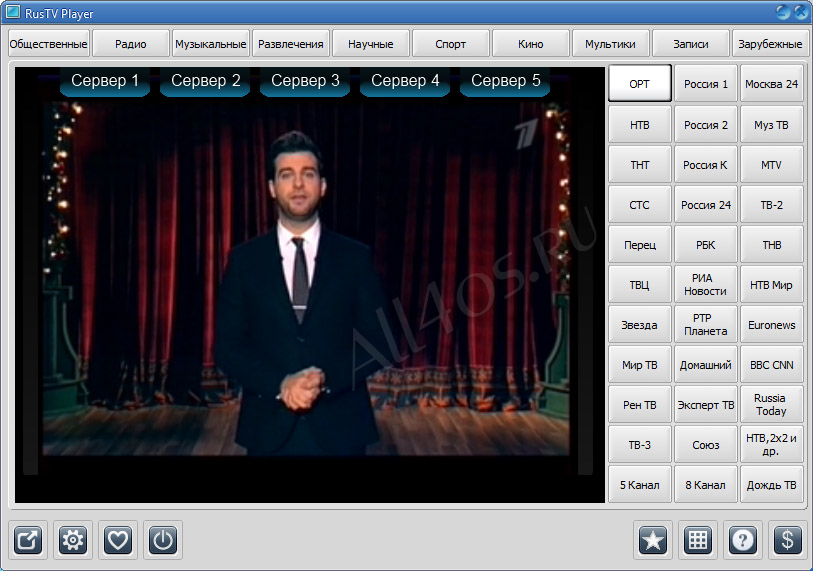Open the Развлечения category
813x571 pixels.
[290, 44]
